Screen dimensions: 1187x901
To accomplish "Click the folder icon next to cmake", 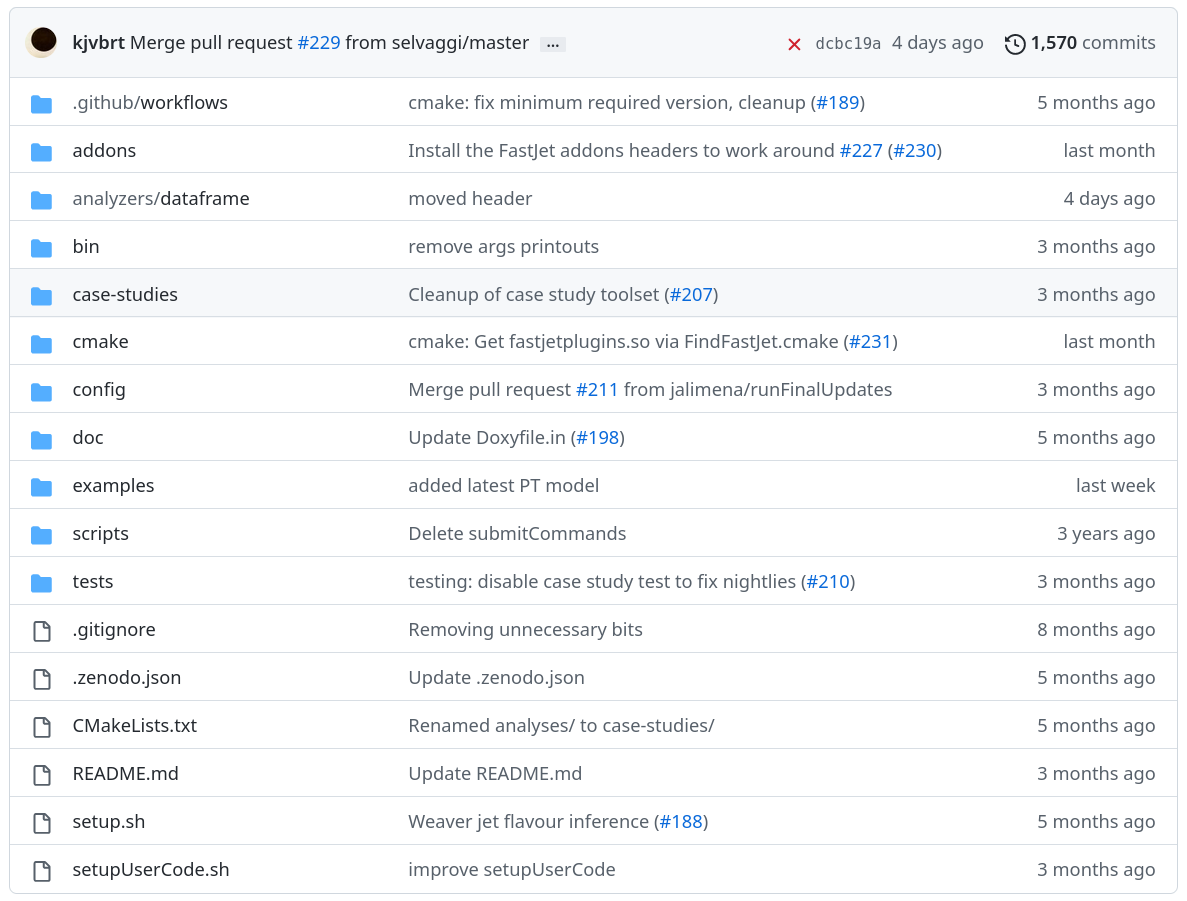I will pyautogui.click(x=41, y=343).
